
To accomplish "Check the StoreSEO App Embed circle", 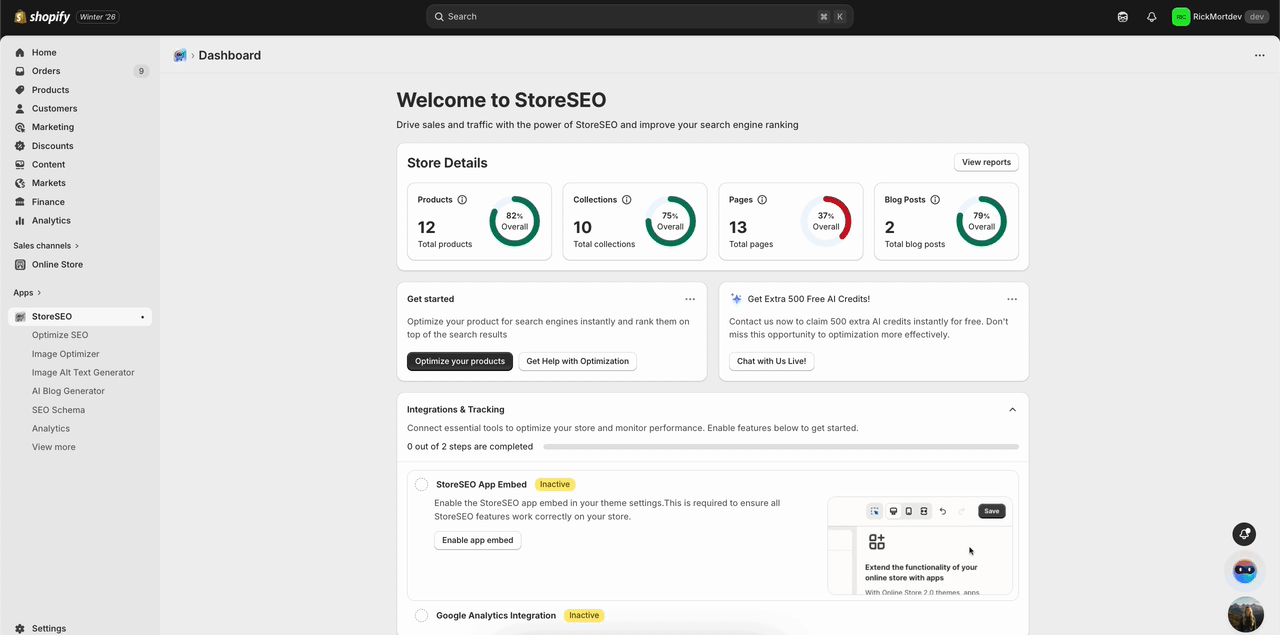I will [x=421, y=484].
